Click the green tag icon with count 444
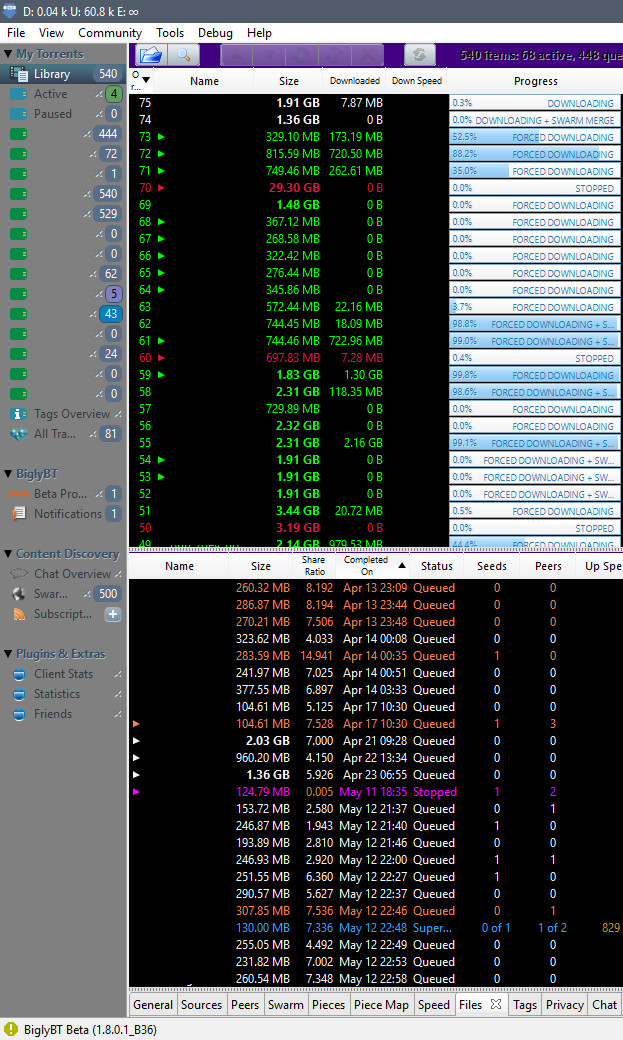The width and height of the screenshot is (623, 1040). coord(19,134)
